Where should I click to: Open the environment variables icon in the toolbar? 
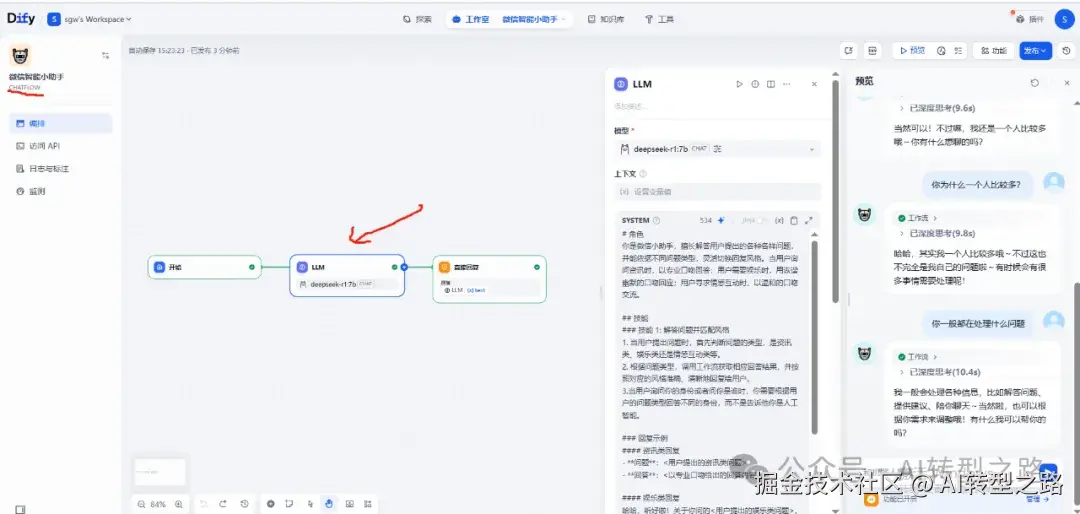click(x=873, y=50)
